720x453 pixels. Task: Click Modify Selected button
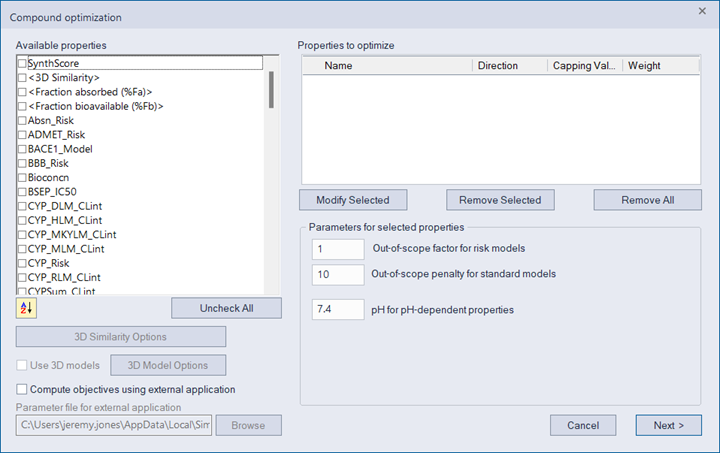click(353, 200)
